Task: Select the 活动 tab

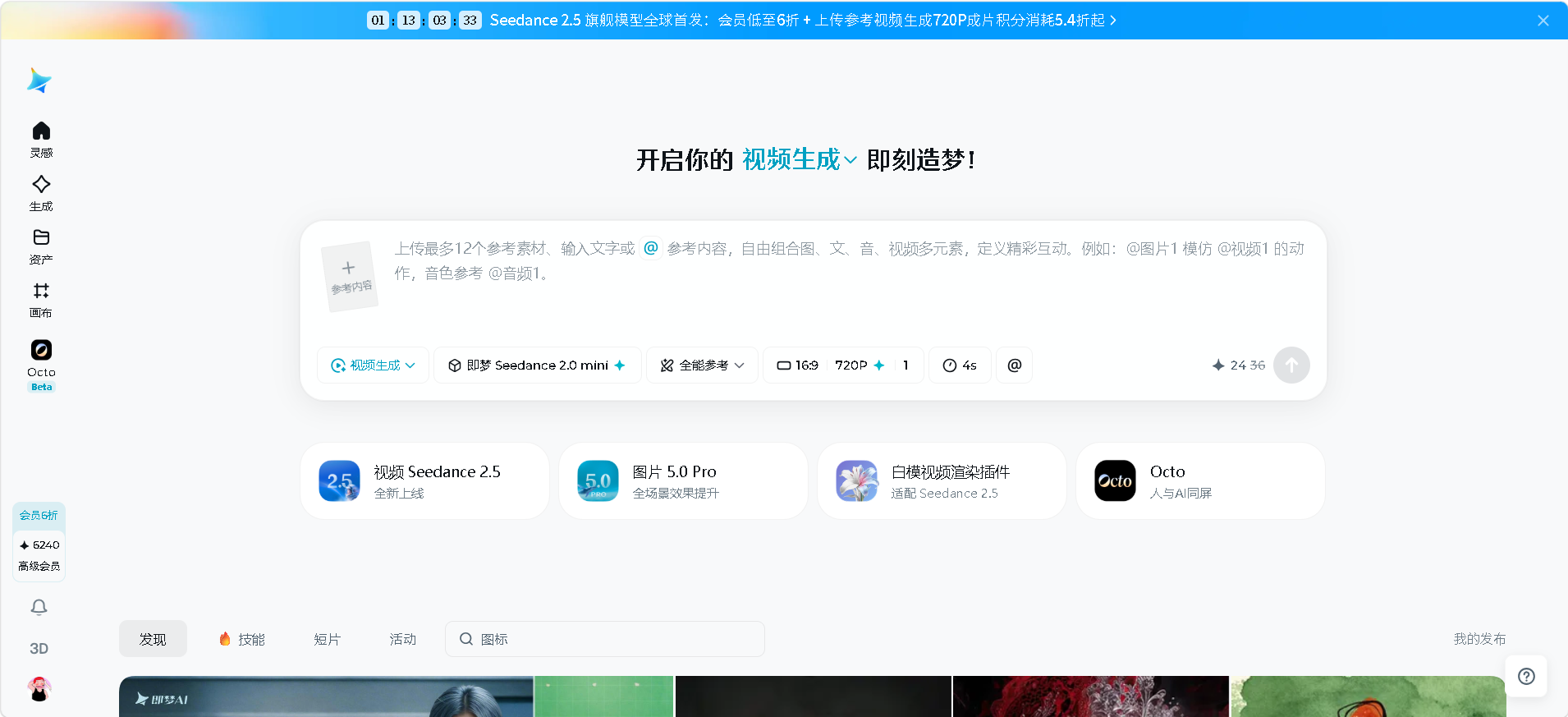Action: pos(402,639)
